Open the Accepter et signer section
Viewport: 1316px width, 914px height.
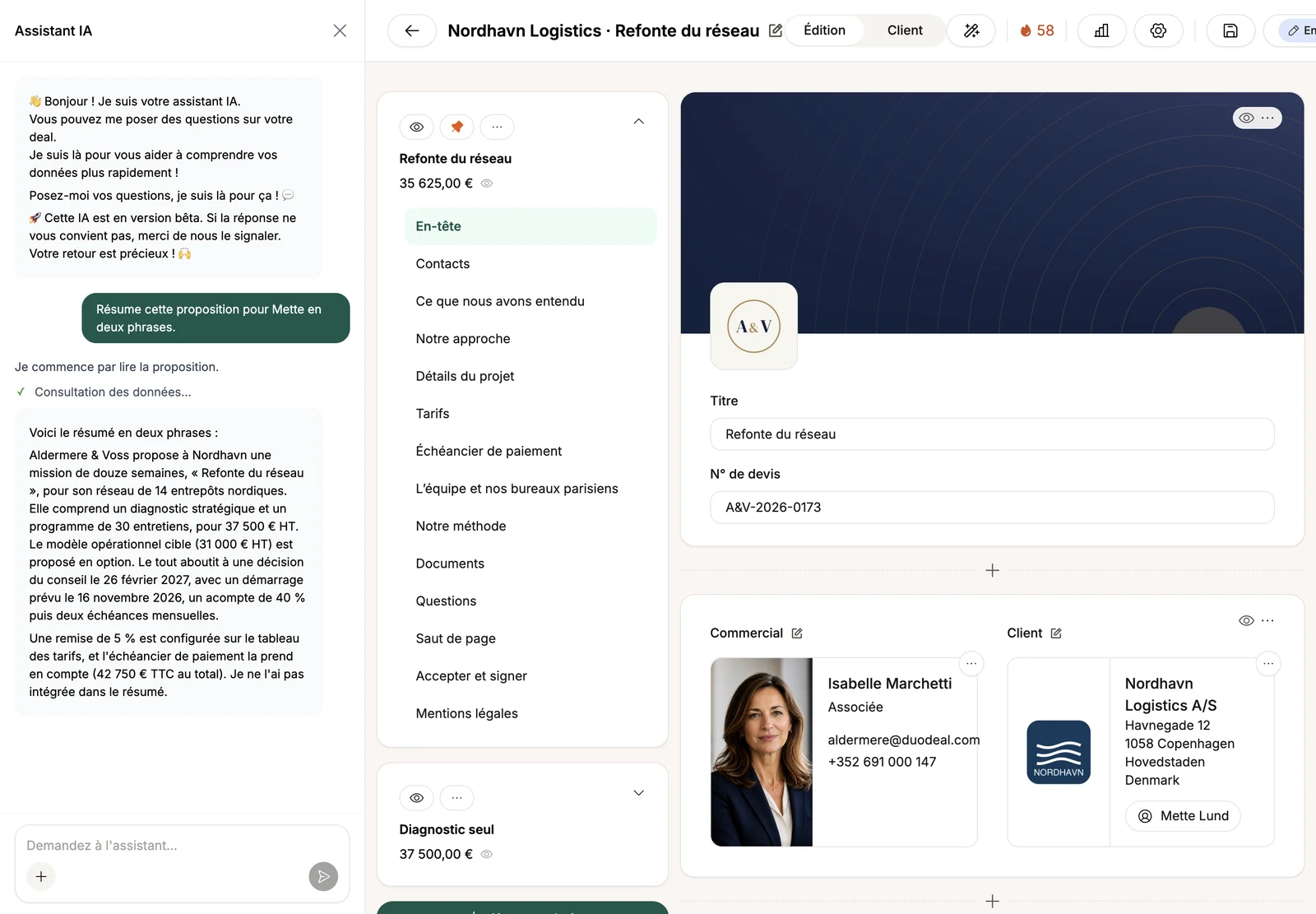coord(531,675)
